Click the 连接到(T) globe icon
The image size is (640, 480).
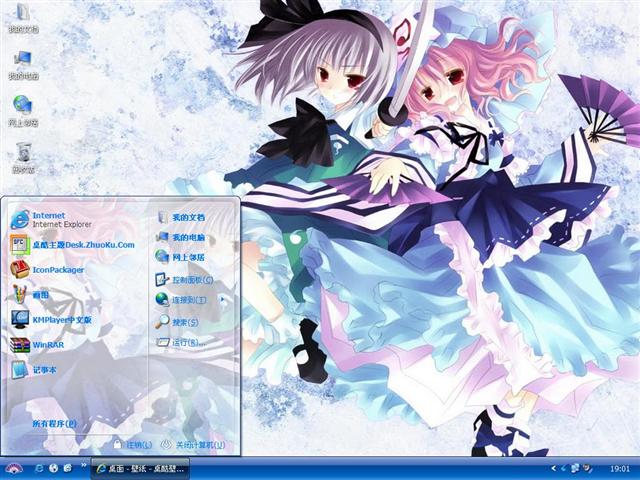click(162, 300)
